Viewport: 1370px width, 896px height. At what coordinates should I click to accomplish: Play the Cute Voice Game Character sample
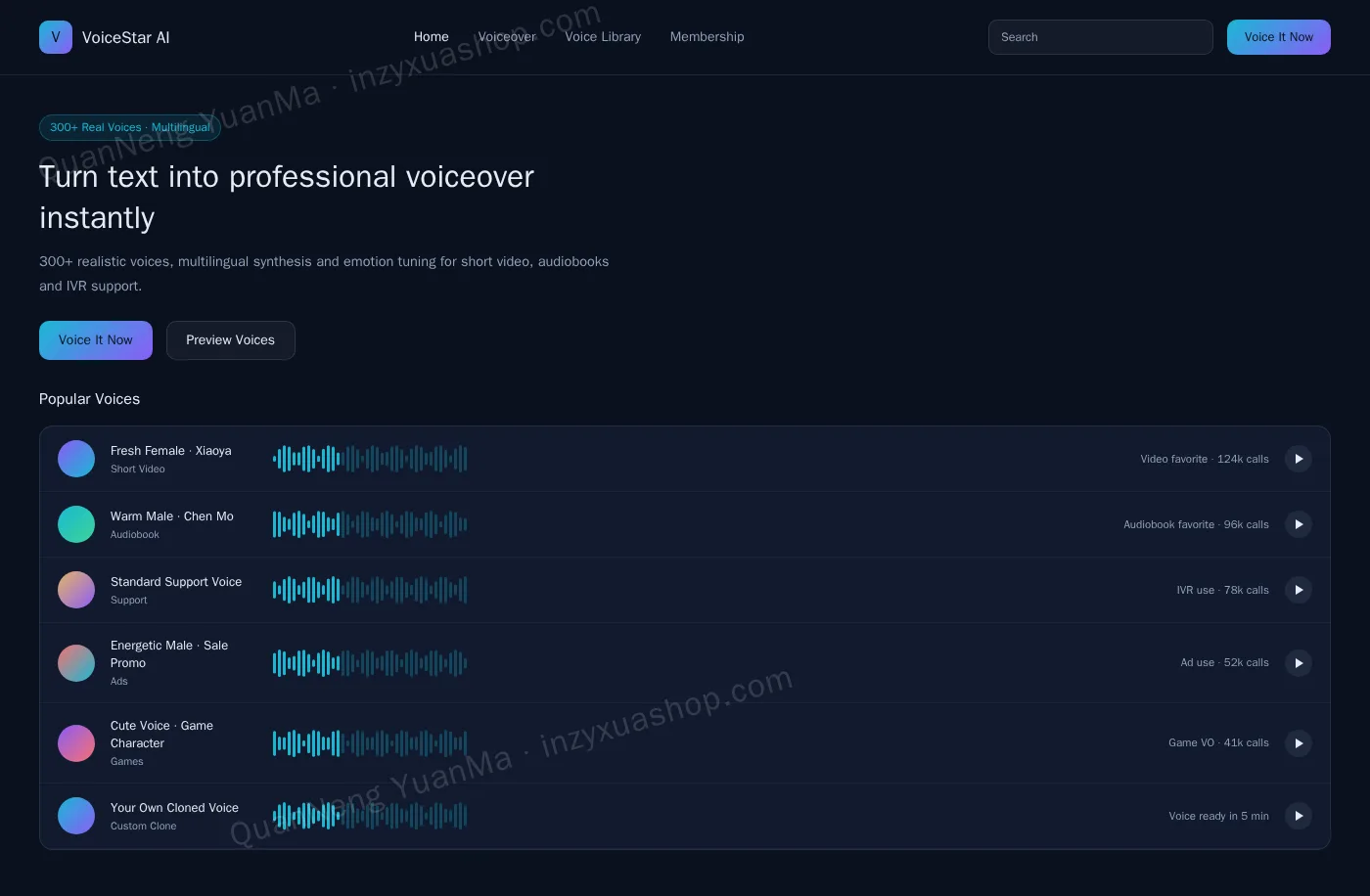pos(1299,743)
